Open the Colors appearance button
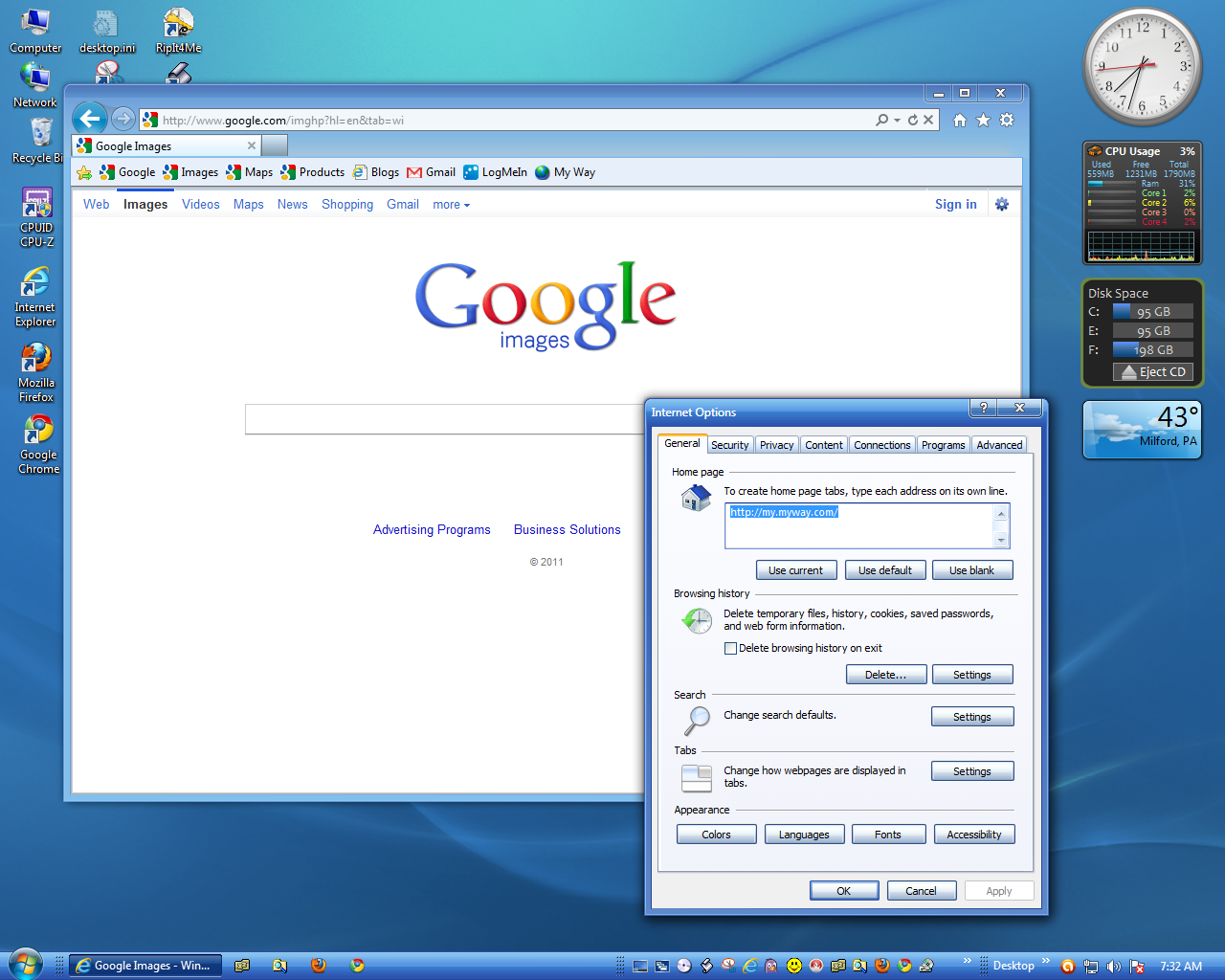 point(717,835)
